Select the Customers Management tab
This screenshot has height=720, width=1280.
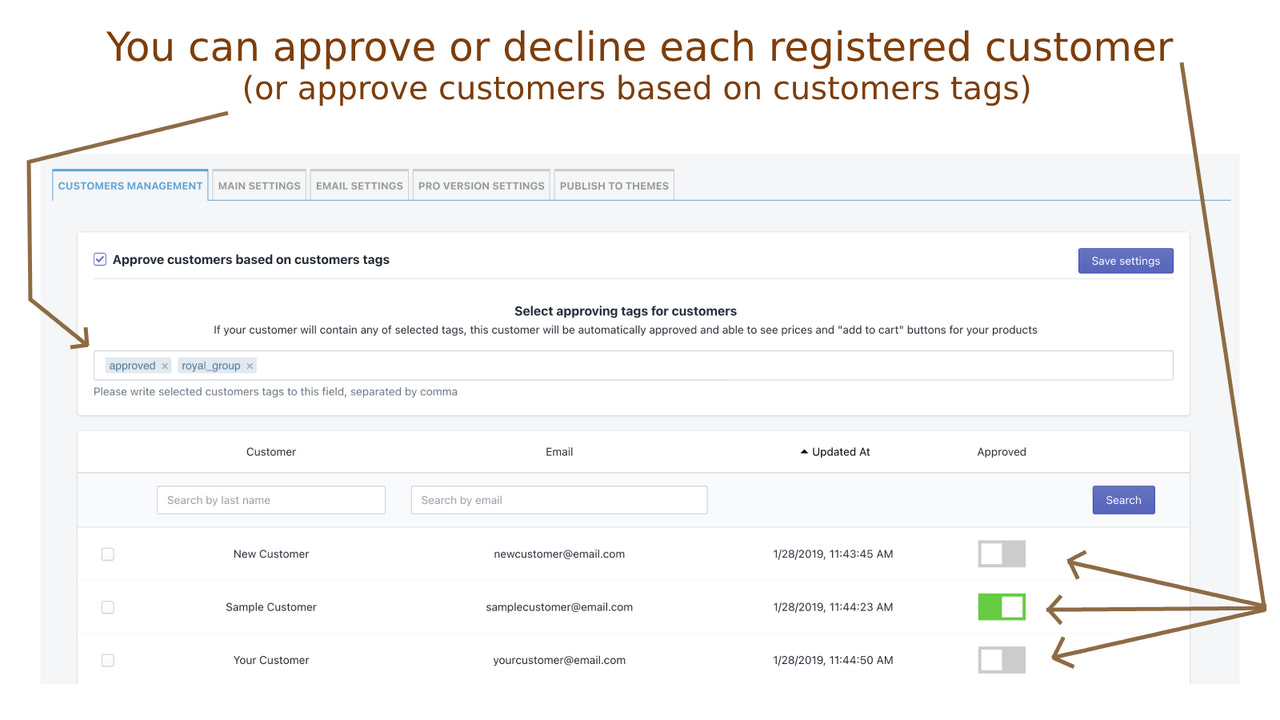click(x=130, y=184)
